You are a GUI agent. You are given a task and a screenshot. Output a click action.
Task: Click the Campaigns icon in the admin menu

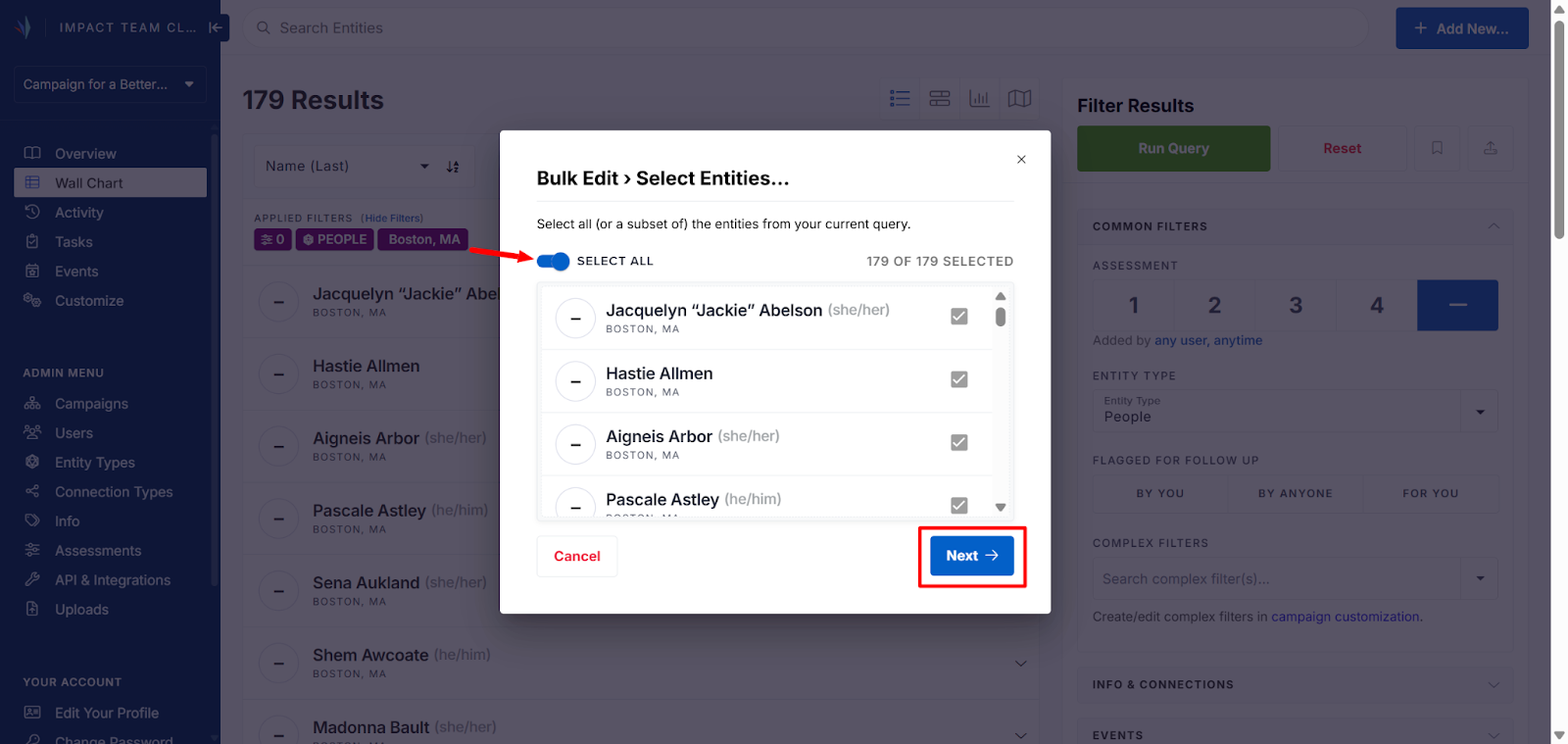(x=32, y=403)
